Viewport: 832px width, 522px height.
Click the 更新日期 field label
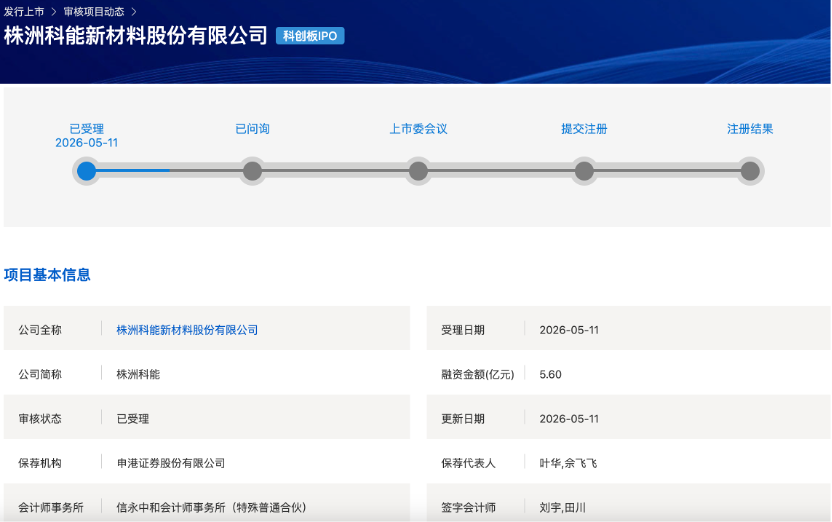[x=463, y=419]
